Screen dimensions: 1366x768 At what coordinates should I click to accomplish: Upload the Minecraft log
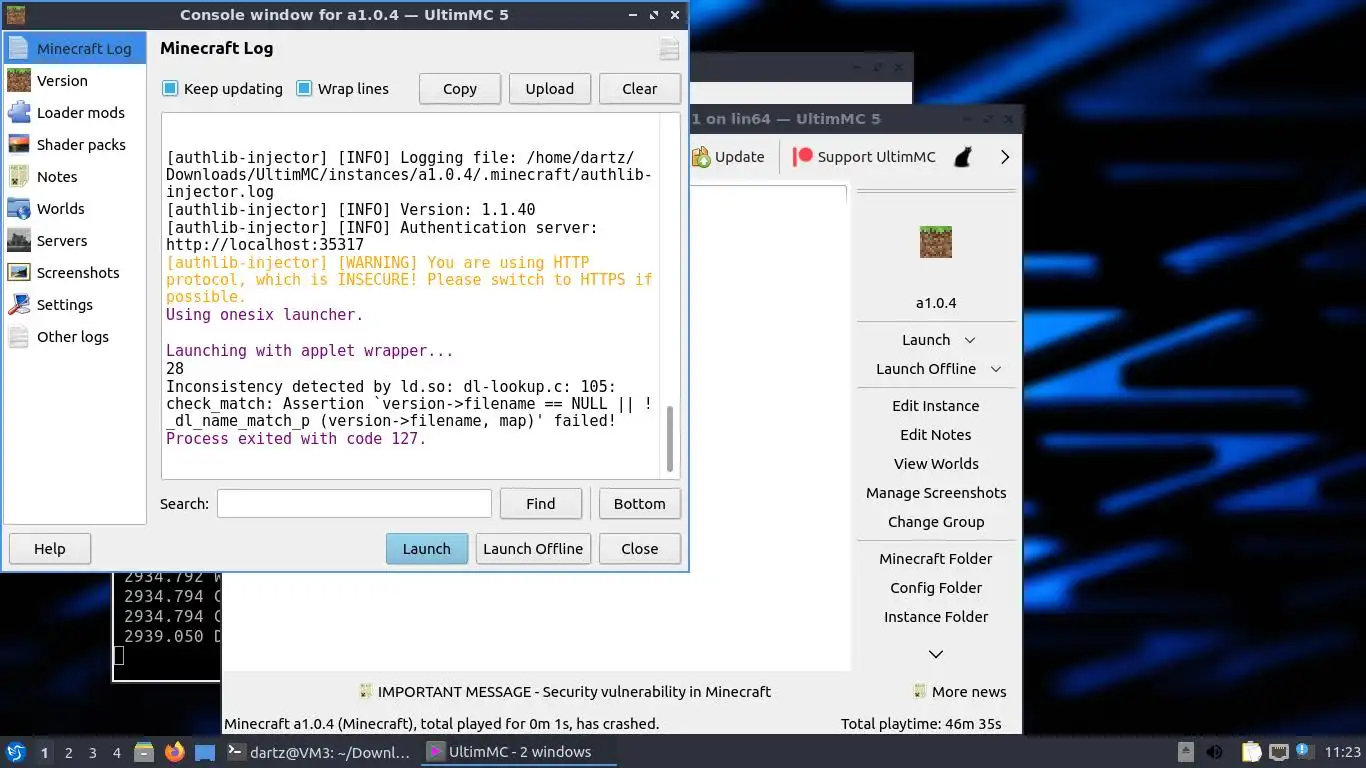550,88
